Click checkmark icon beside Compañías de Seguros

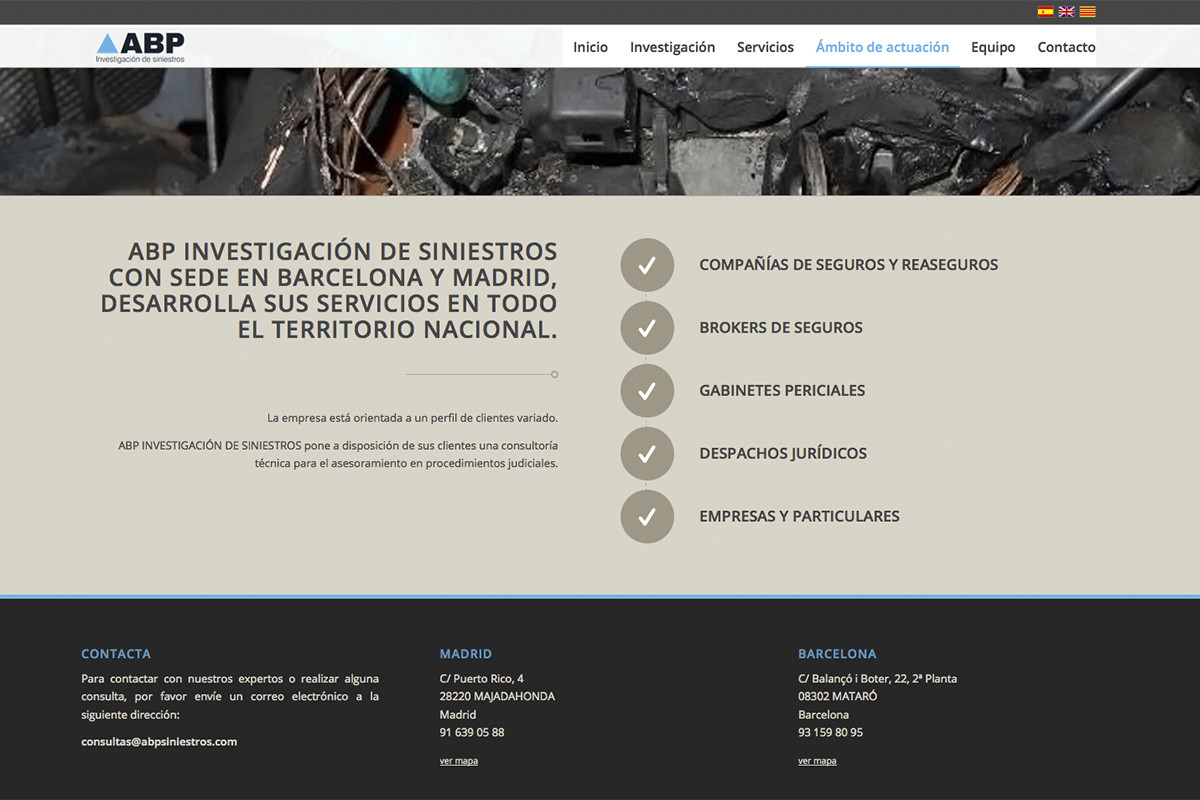[647, 265]
